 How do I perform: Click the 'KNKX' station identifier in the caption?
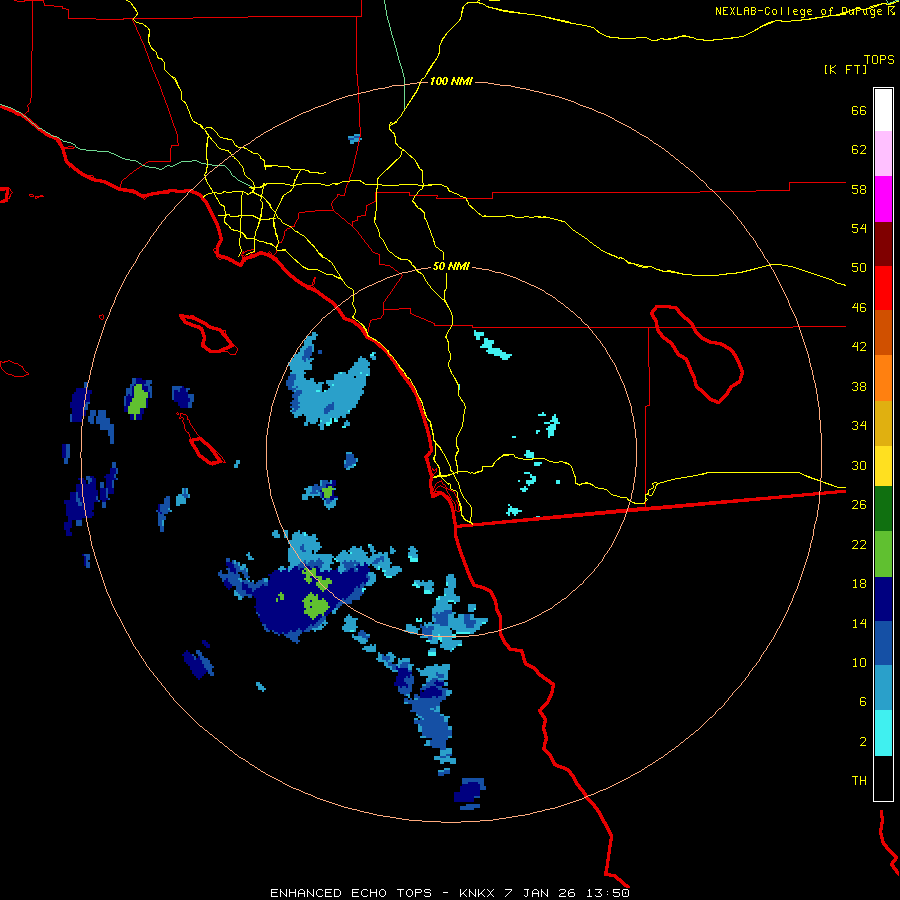478,893
